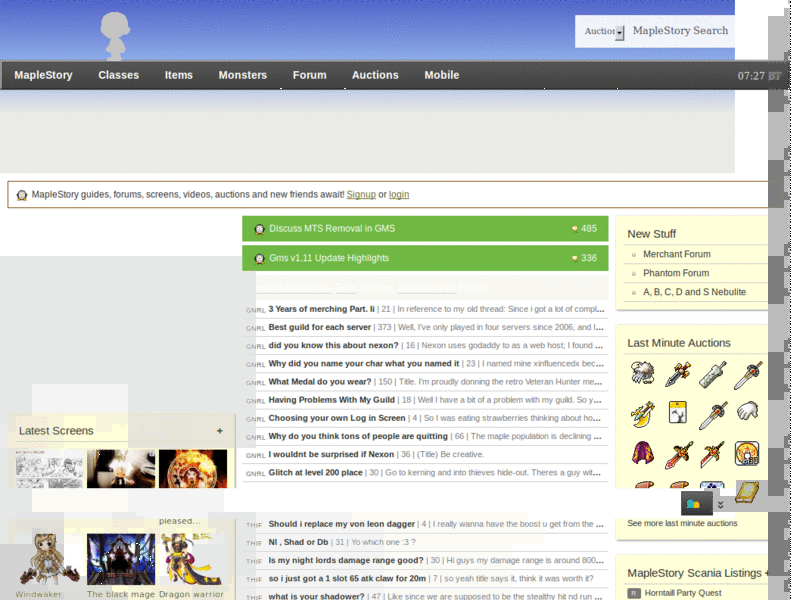The height and width of the screenshot is (600, 800).
Task: Open A, B, C, D and S Nebulite
Action: [694, 292]
